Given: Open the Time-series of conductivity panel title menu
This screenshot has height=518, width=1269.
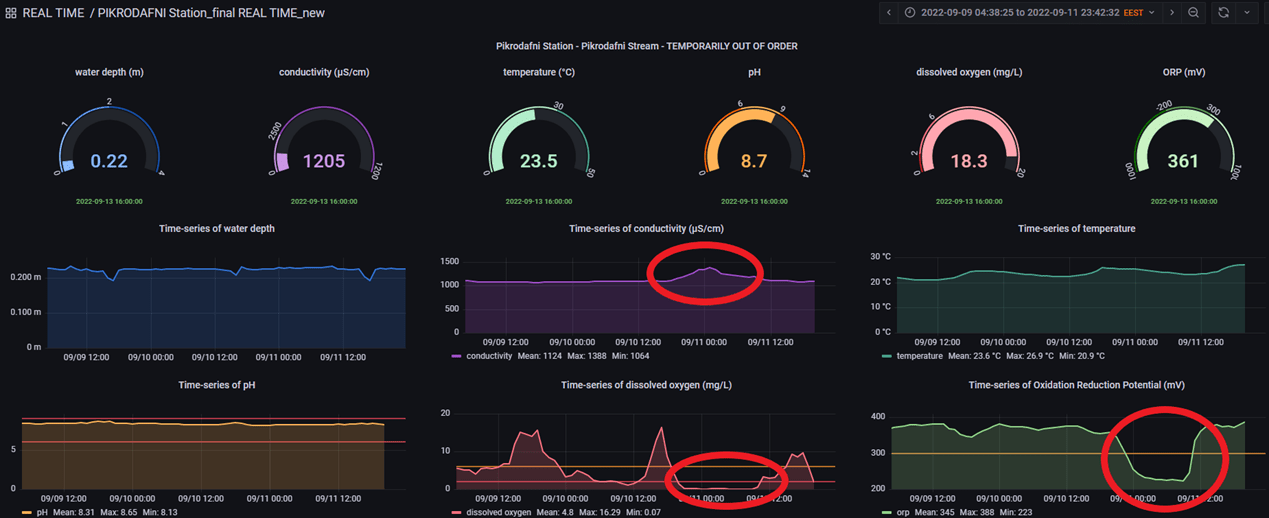Looking at the screenshot, I should 646,229.
